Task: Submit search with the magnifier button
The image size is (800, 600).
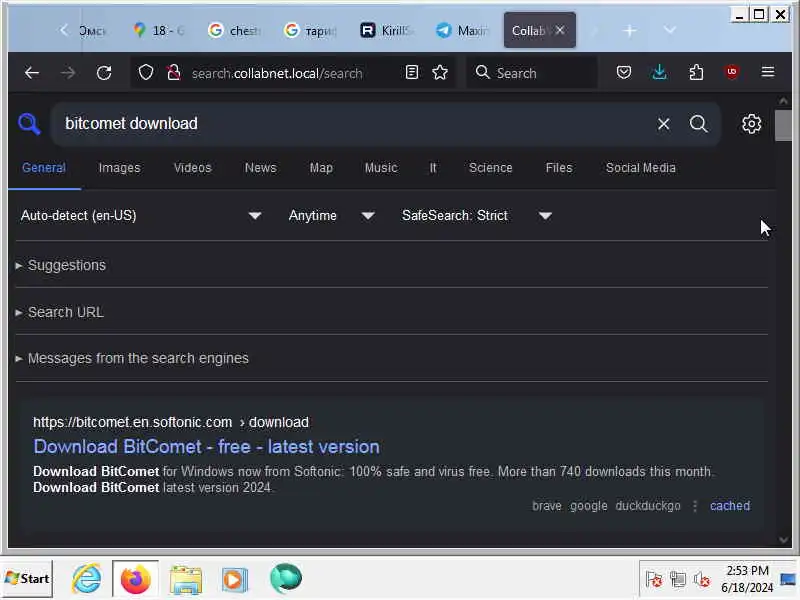Action: point(698,124)
